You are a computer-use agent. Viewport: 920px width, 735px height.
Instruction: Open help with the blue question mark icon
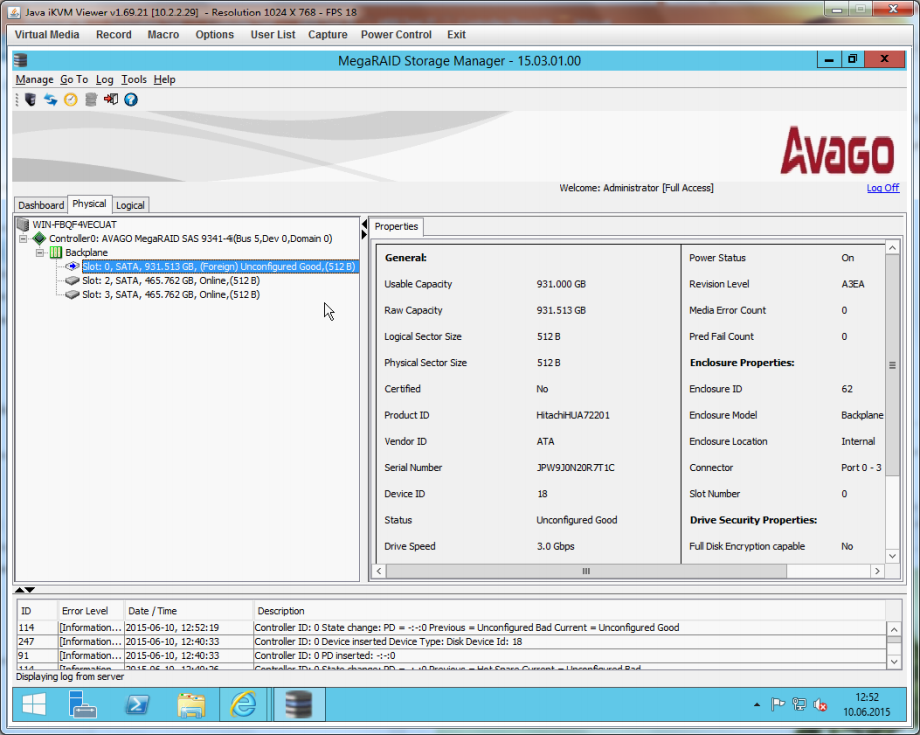131,99
